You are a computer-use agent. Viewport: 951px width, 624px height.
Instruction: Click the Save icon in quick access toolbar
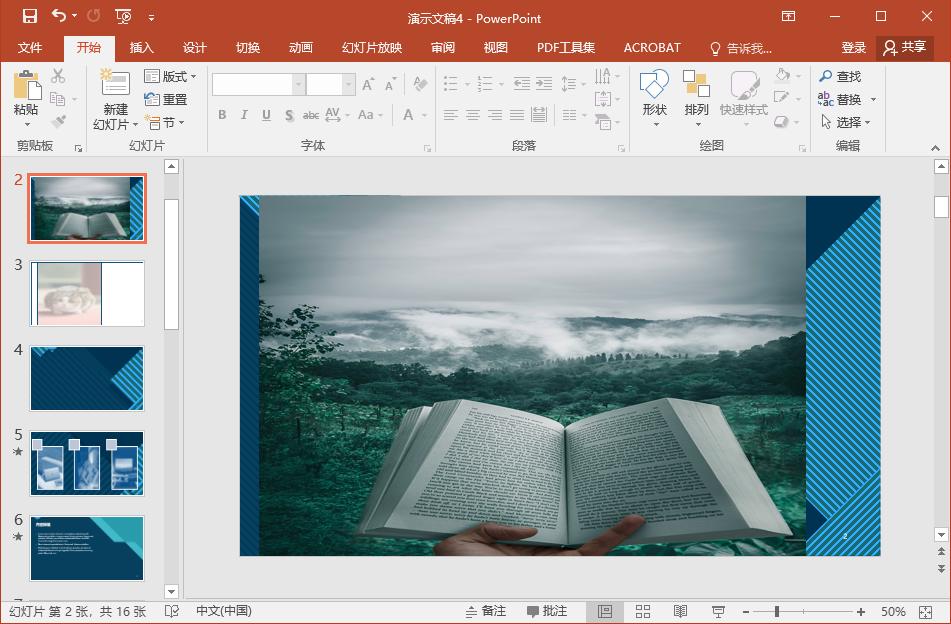(30, 16)
